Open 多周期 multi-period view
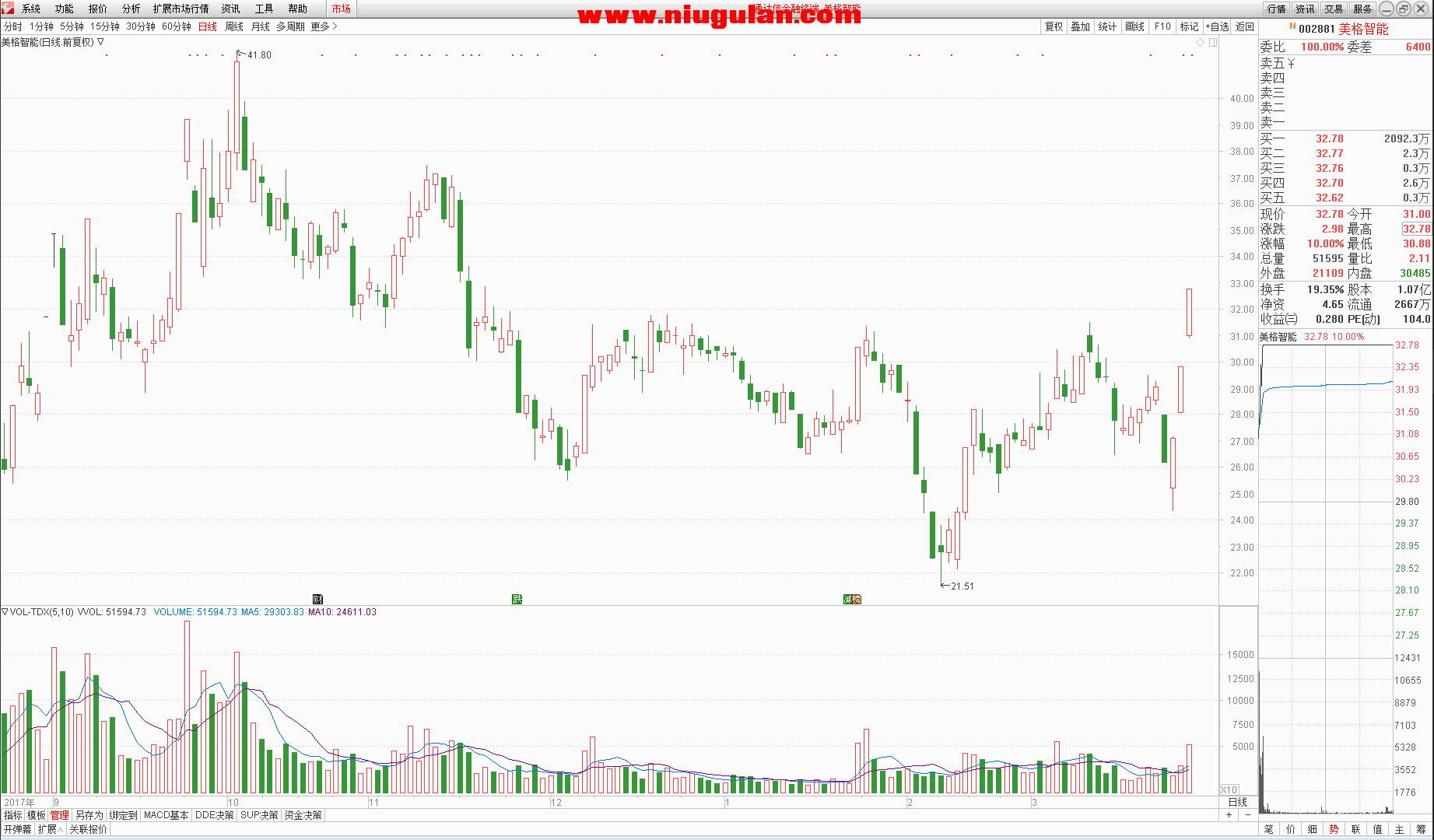Screen dimensions: 1434x840 (x=291, y=26)
